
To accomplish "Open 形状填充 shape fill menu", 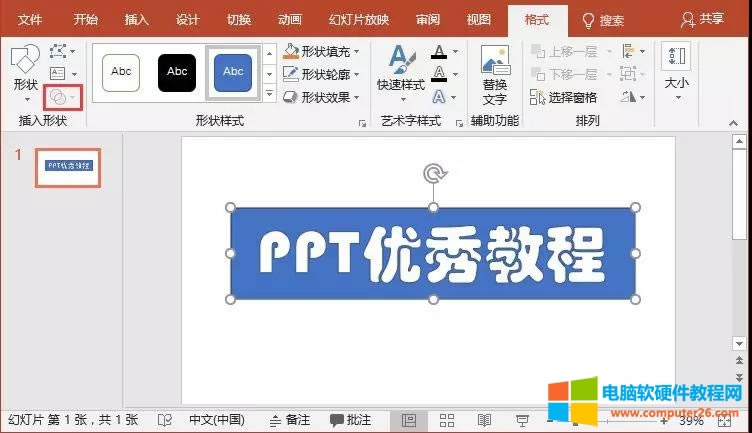I will (321, 51).
